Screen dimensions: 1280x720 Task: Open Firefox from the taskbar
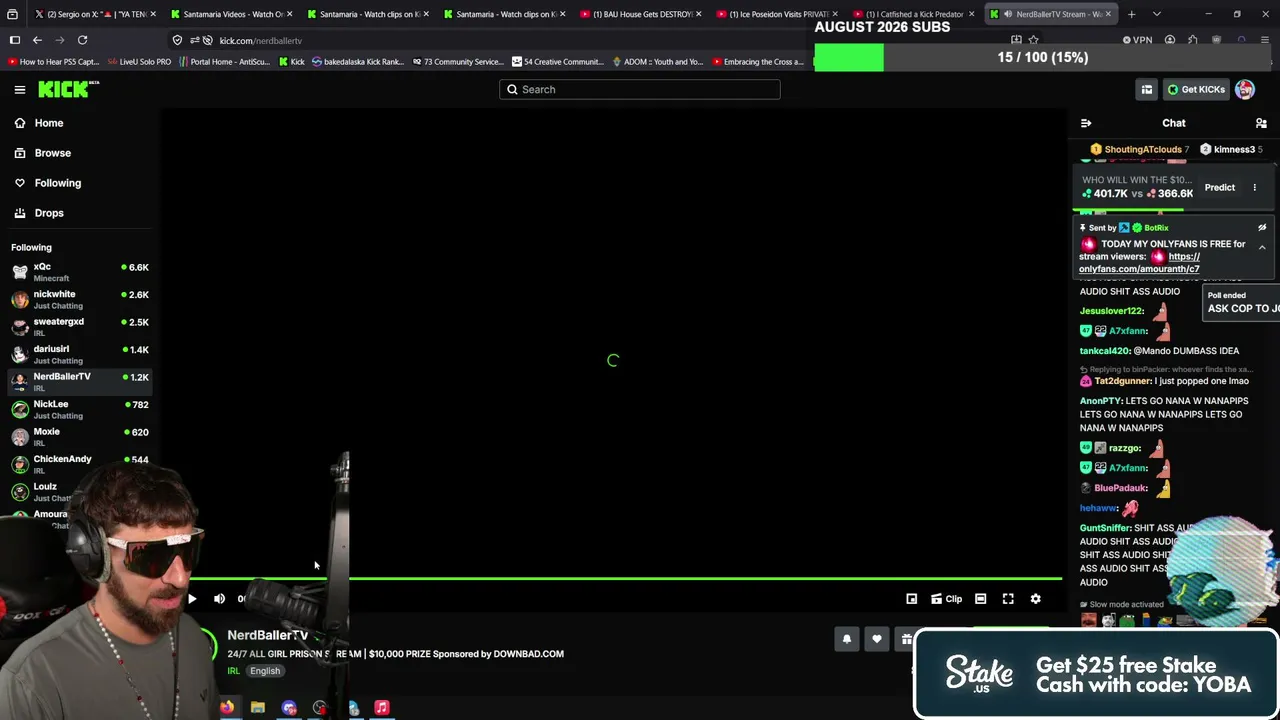[x=227, y=708]
